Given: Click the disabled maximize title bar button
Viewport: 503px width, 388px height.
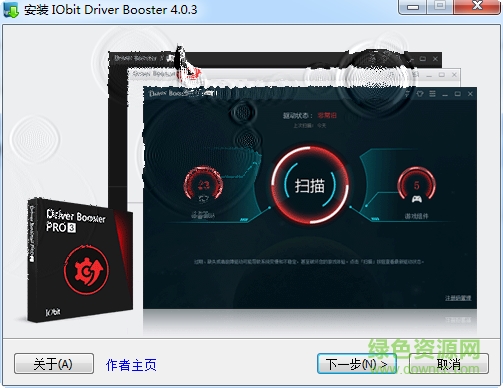Looking at the screenshot, I should (440, 7).
